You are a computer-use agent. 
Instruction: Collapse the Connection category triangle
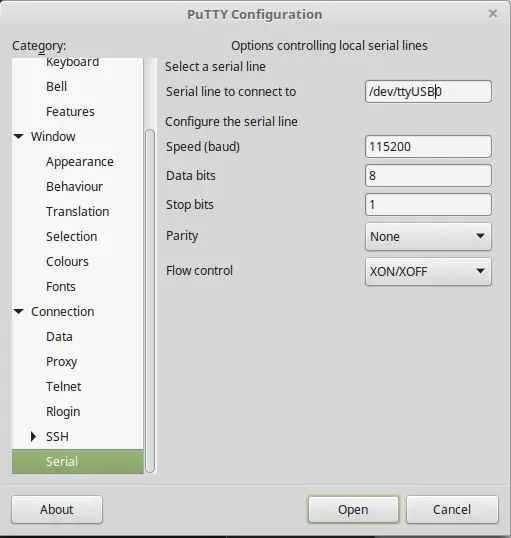coord(19,312)
